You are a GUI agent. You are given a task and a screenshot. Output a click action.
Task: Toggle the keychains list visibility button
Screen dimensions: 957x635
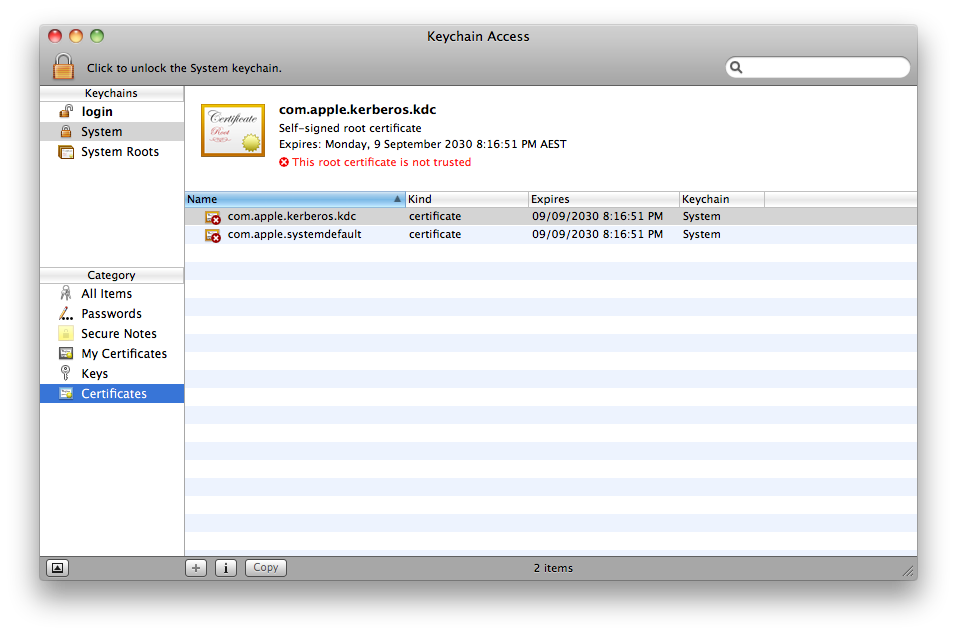pos(57,568)
